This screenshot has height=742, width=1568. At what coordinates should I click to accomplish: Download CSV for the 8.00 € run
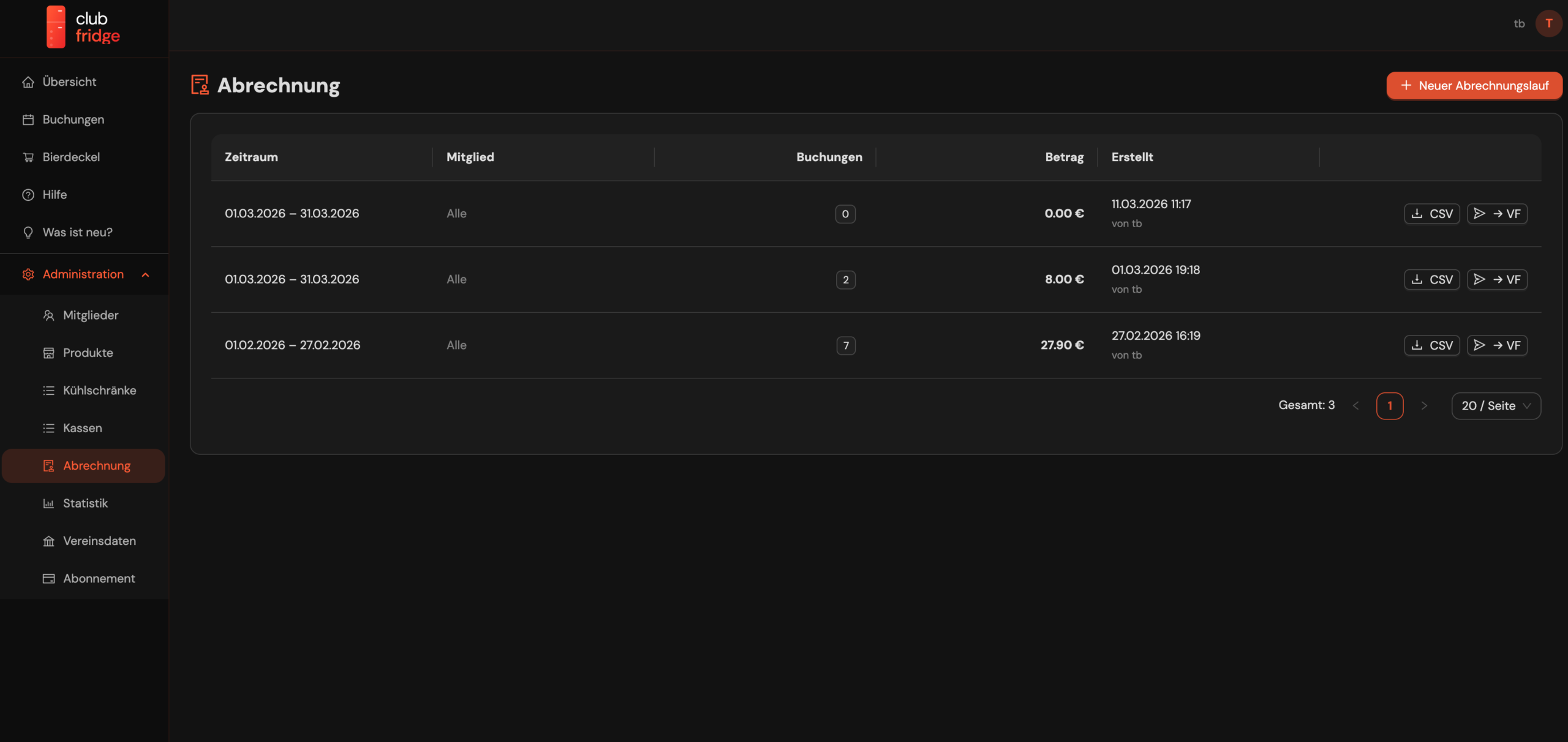tap(1431, 280)
